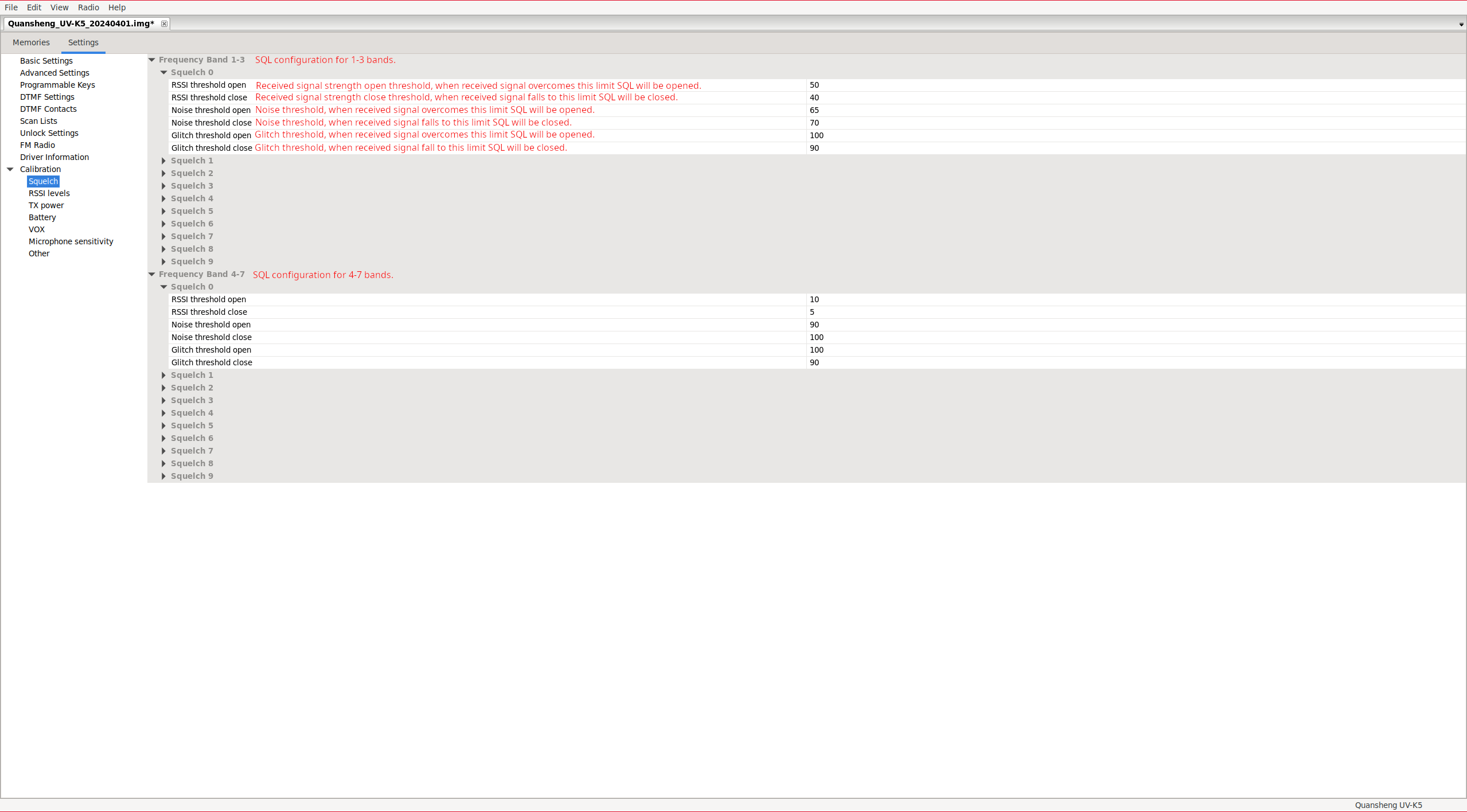Close the Quansheng_UV-K5 image tab

point(164,24)
